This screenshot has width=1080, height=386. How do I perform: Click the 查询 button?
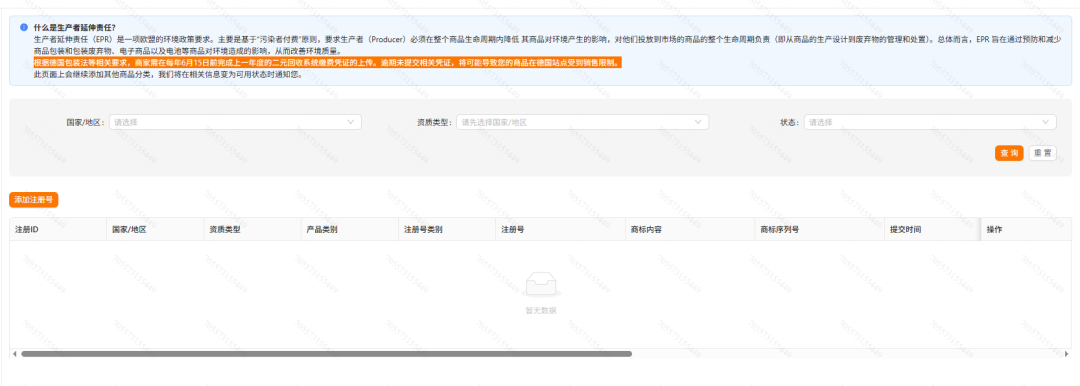pos(1009,153)
